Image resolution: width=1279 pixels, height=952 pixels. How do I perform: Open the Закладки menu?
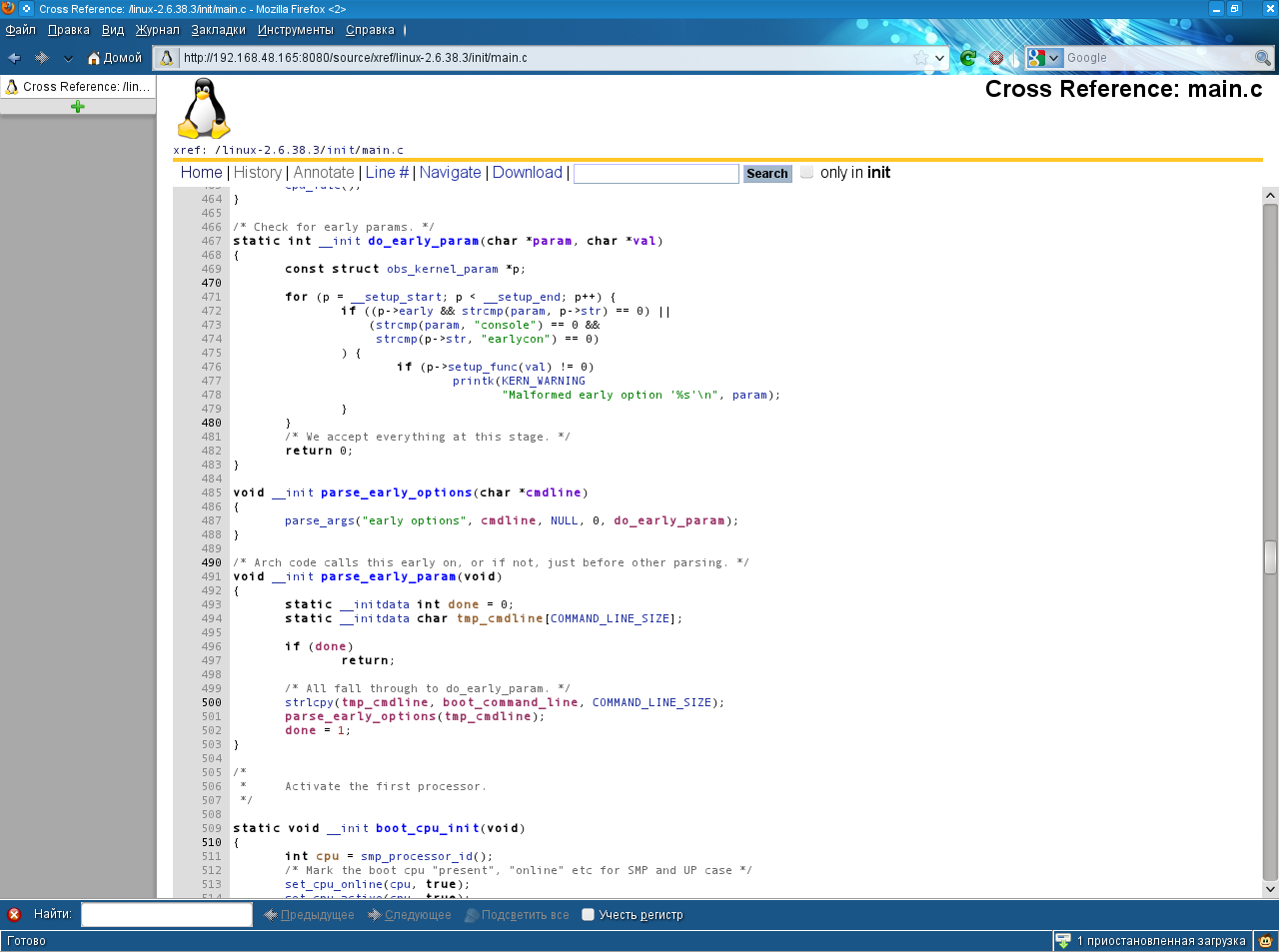click(218, 30)
